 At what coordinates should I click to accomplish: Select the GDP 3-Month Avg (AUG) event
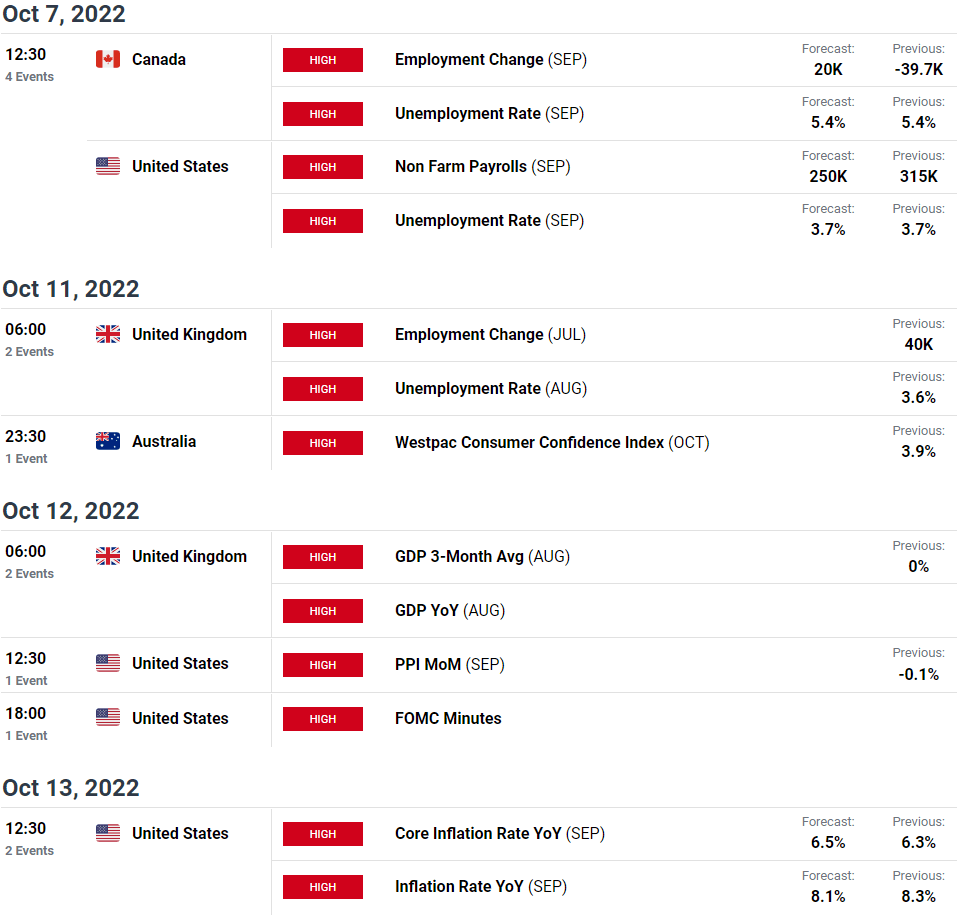click(482, 557)
